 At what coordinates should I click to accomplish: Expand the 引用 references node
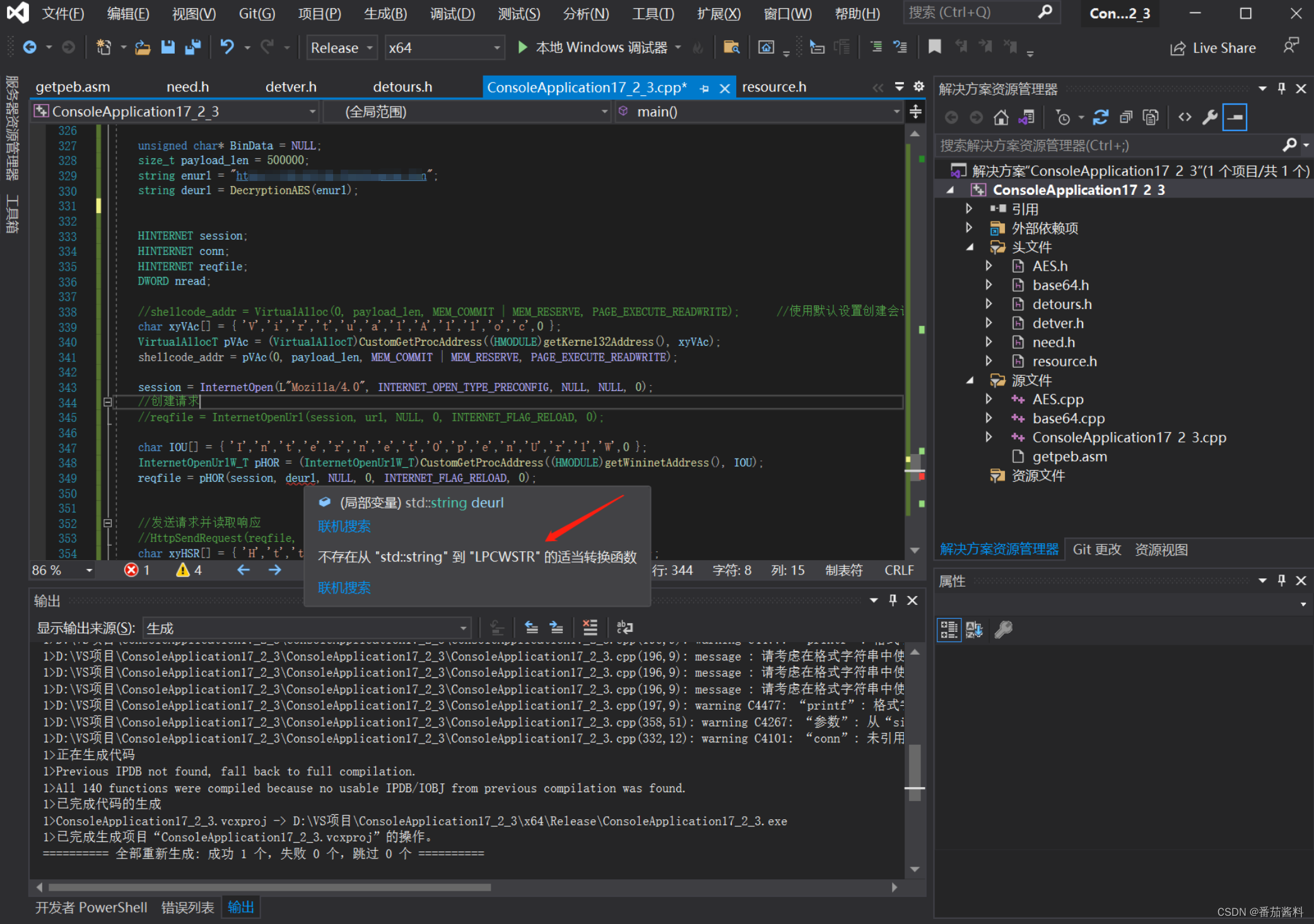969,209
